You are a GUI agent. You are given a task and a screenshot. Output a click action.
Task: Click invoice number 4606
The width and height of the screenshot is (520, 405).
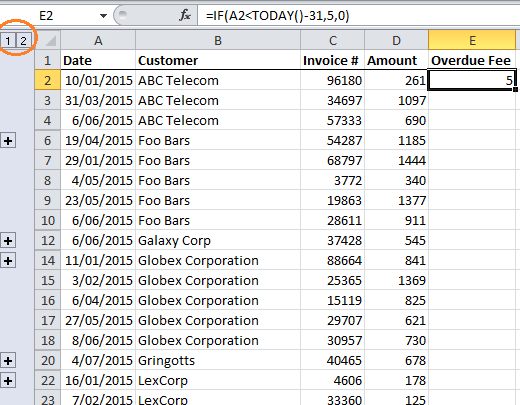pos(333,380)
